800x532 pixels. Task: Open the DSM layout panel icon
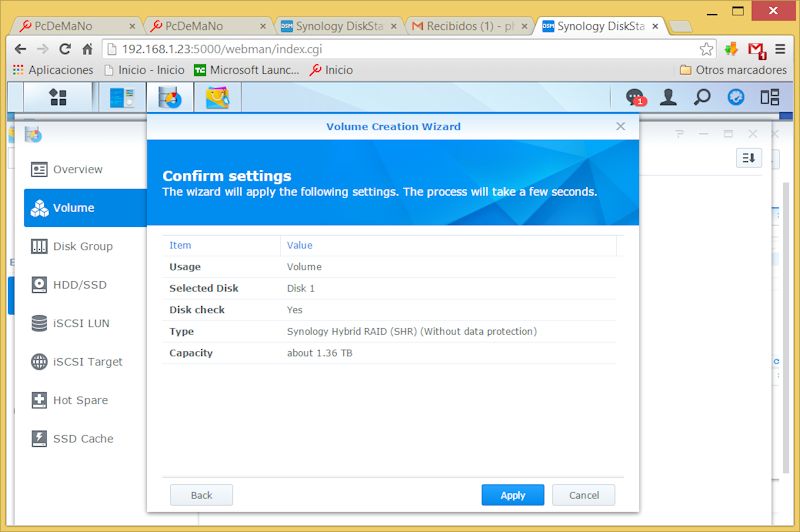[x=769, y=97]
